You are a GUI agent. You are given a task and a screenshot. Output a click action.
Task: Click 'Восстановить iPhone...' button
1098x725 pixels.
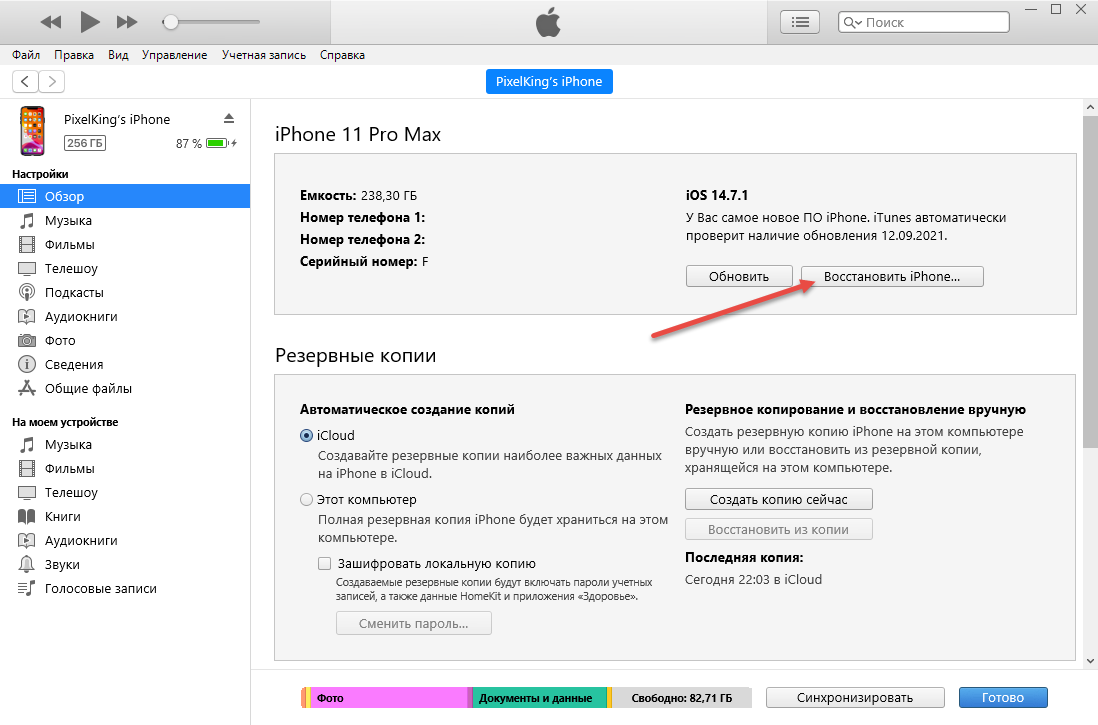click(x=891, y=276)
